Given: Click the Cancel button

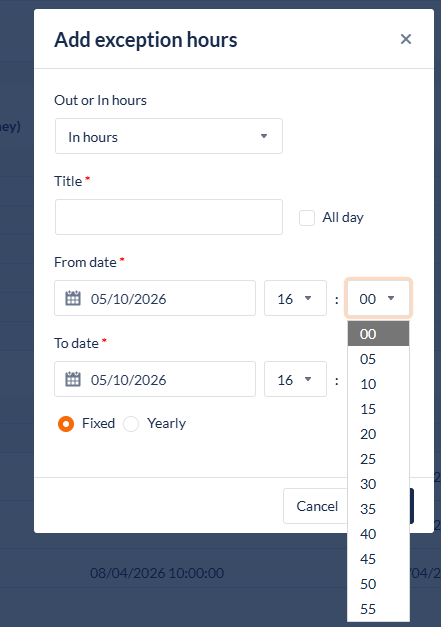Looking at the screenshot, I should pyautogui.click(x=317, y=506).
